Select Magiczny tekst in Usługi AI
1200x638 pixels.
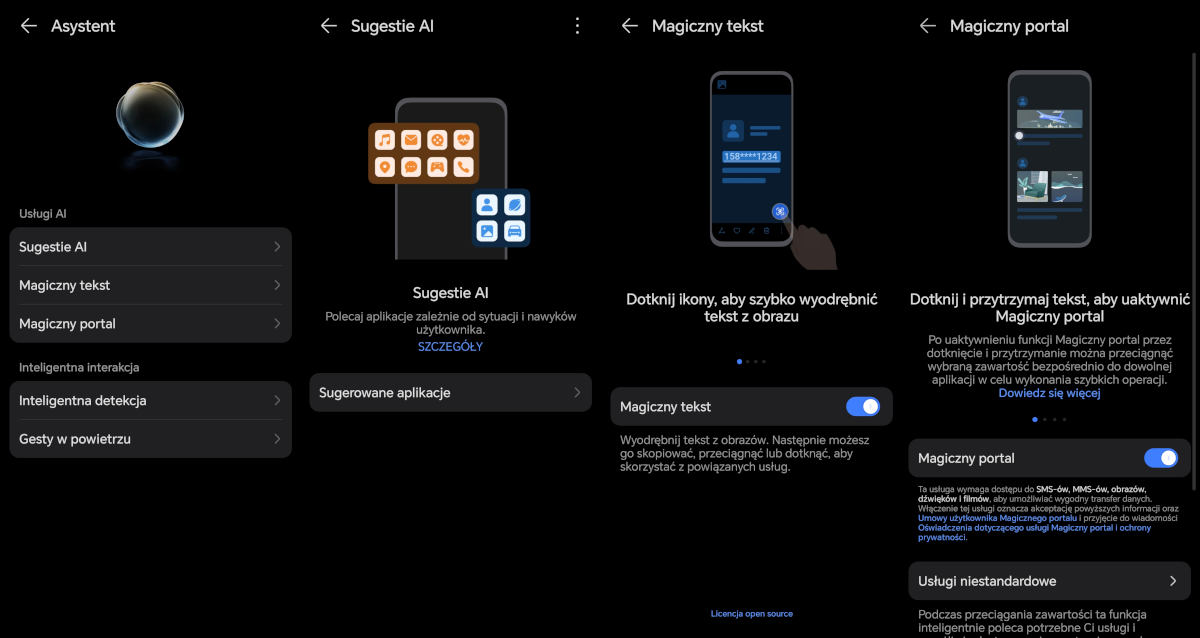click(x=150, y=285)
